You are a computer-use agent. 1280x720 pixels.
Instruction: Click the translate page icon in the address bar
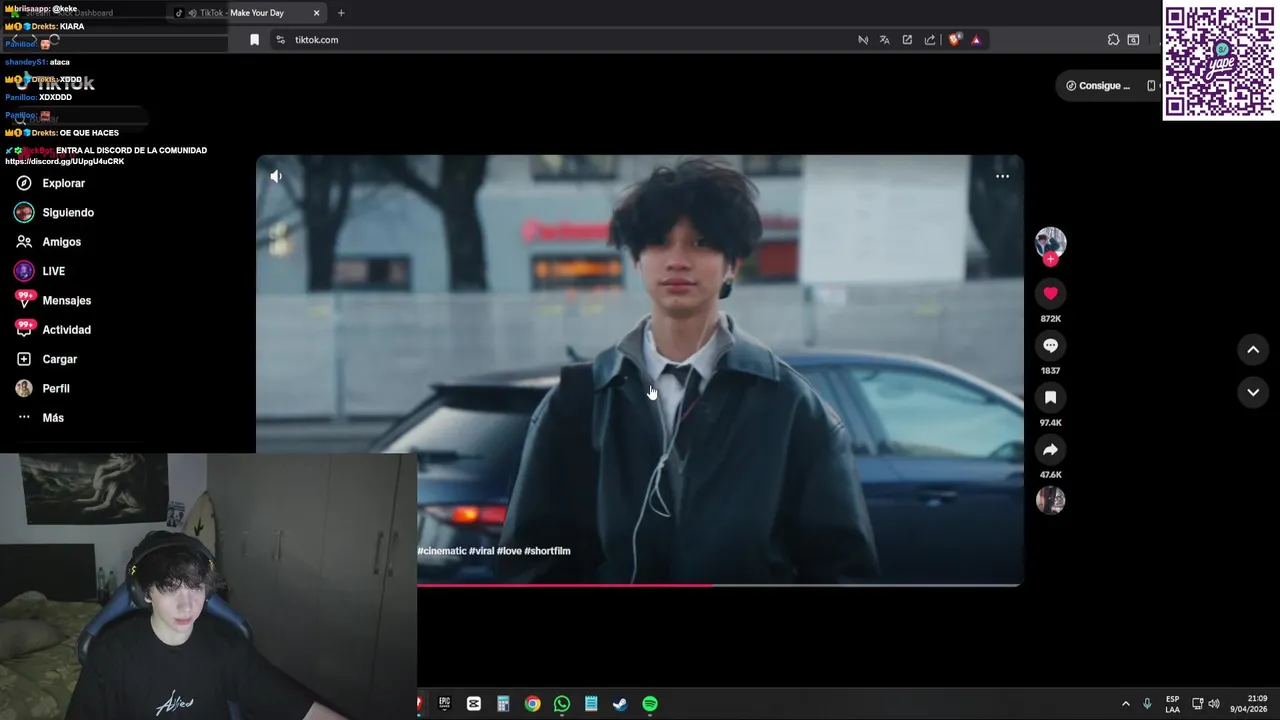(885, 40)
